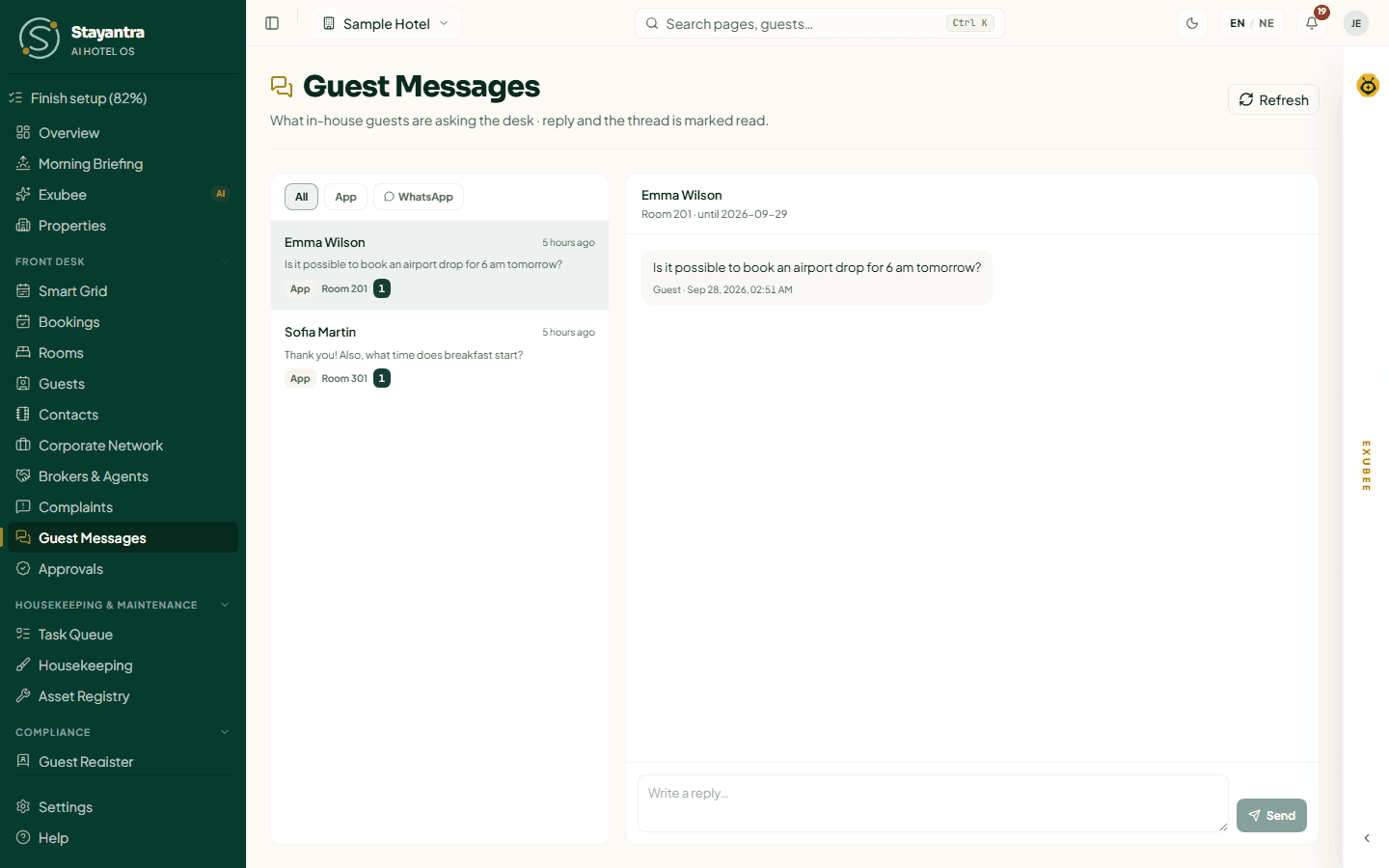
Task: Click the Bookings calendar icon
Action: pyautogui.click(x=23, y=321)
